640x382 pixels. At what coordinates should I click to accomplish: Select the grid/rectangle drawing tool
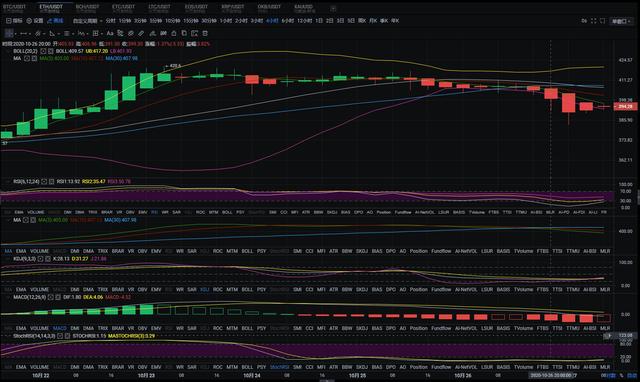(x=95, y=33)
